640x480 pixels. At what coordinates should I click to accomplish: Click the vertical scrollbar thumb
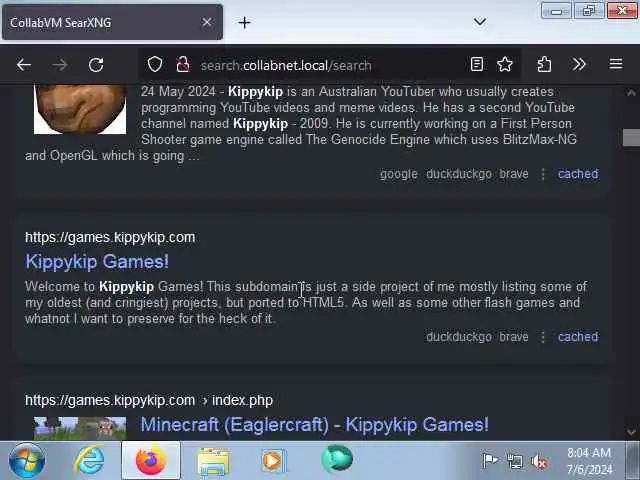[631, 138]
